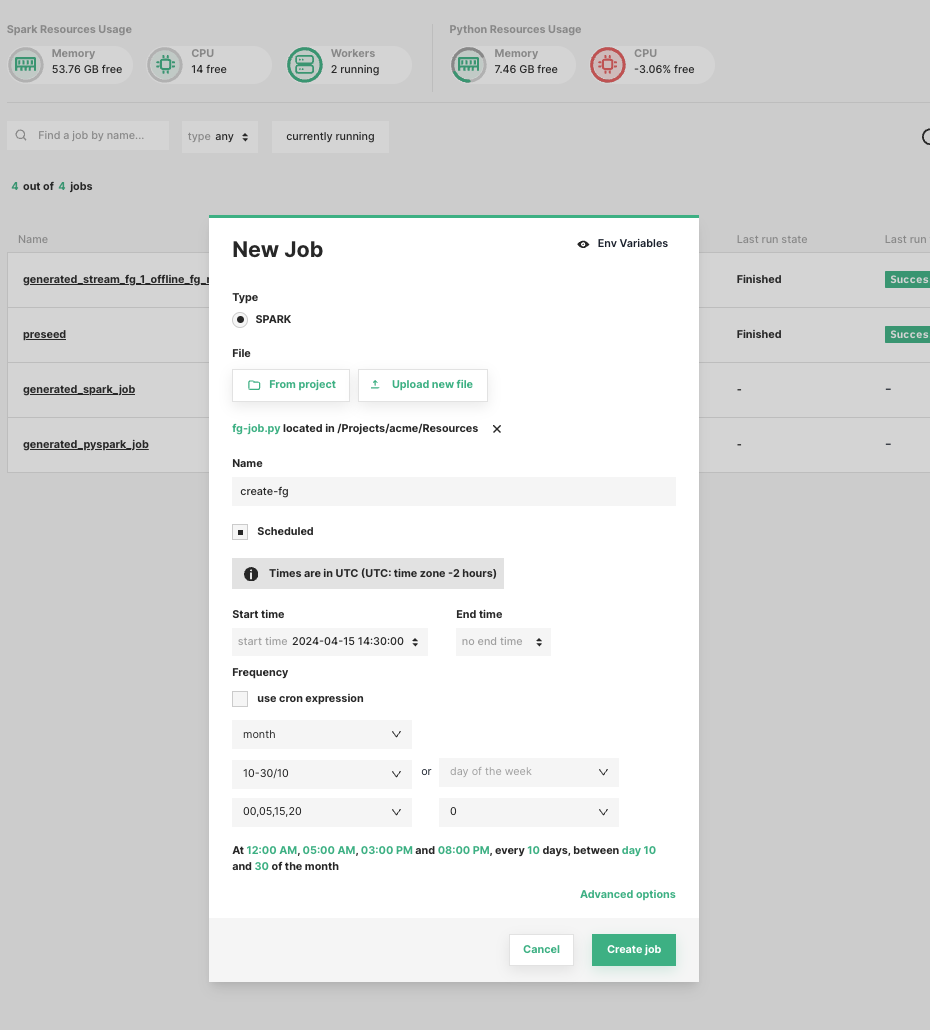The width and height of the screenshot is (930, 1030).
Task: Adjust the start time date stepper
Action: pos(415,642)
